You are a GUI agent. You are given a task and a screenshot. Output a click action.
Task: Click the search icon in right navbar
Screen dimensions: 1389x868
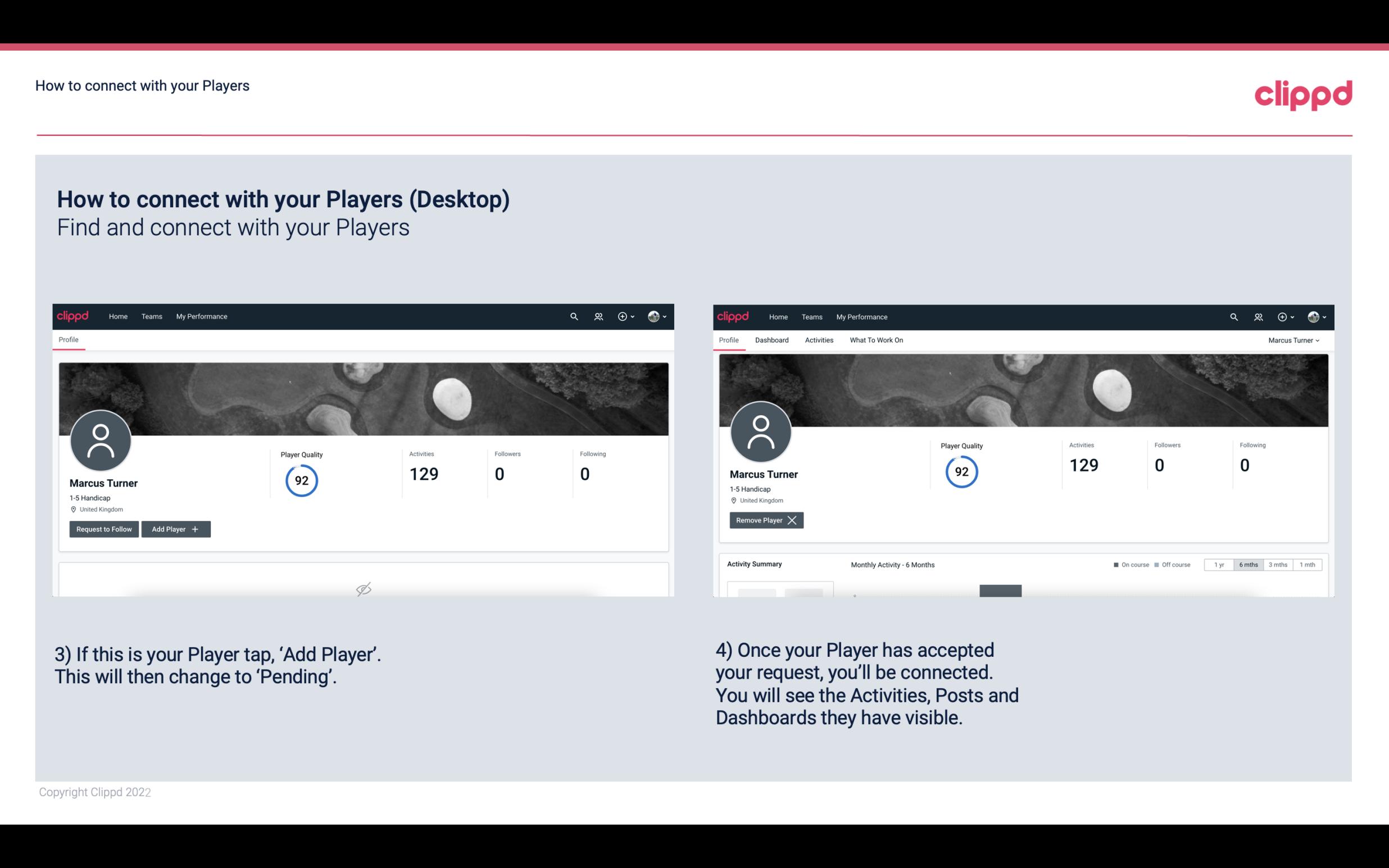1232,317
